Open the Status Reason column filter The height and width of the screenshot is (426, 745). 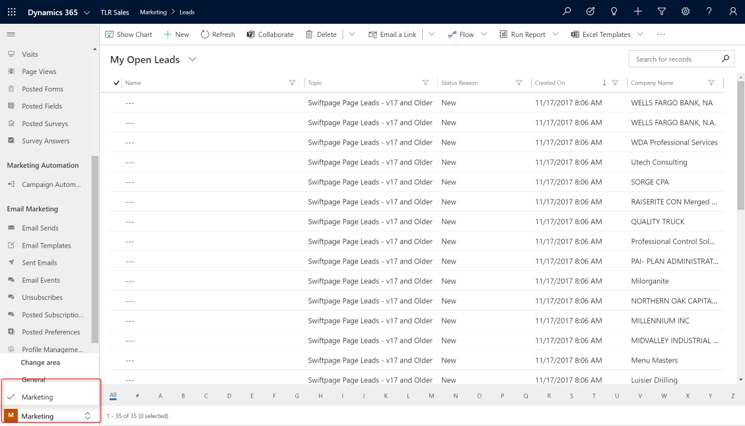point(519,83)
